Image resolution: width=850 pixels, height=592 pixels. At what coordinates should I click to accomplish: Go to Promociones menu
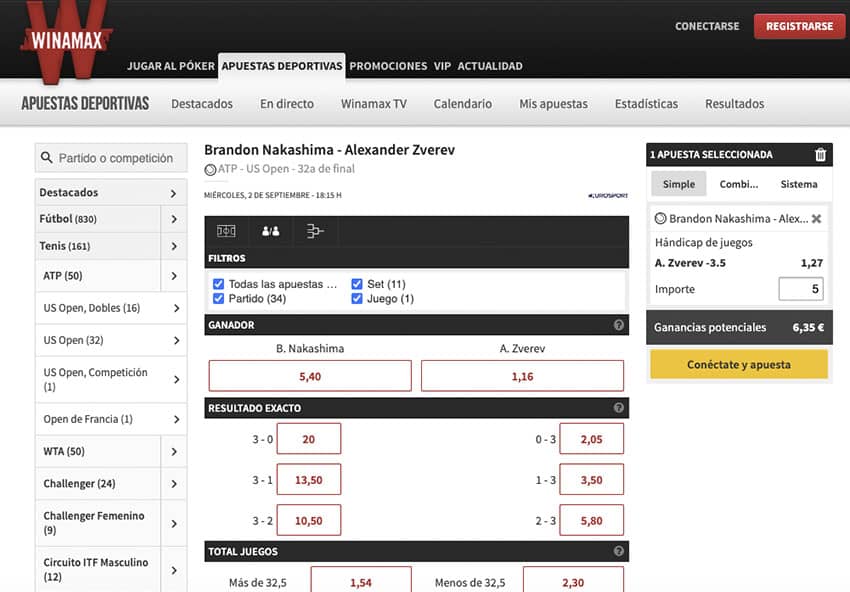coord(388,66)
